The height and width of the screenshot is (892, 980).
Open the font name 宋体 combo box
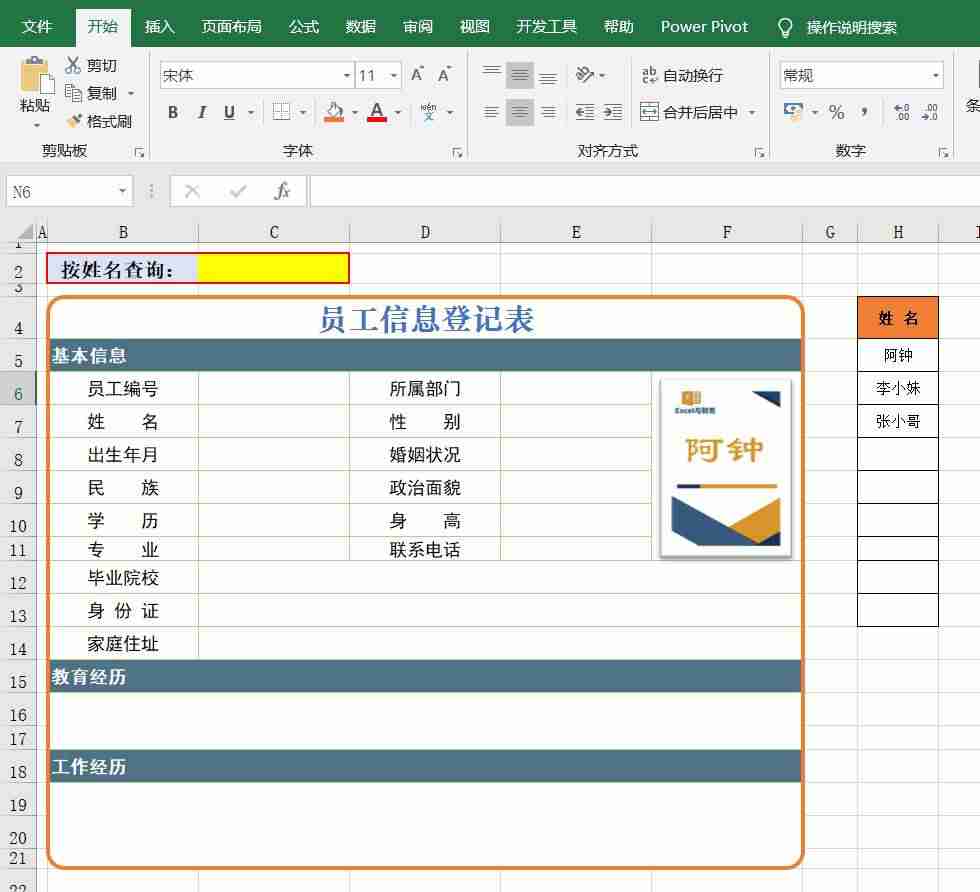click(256, 75)
